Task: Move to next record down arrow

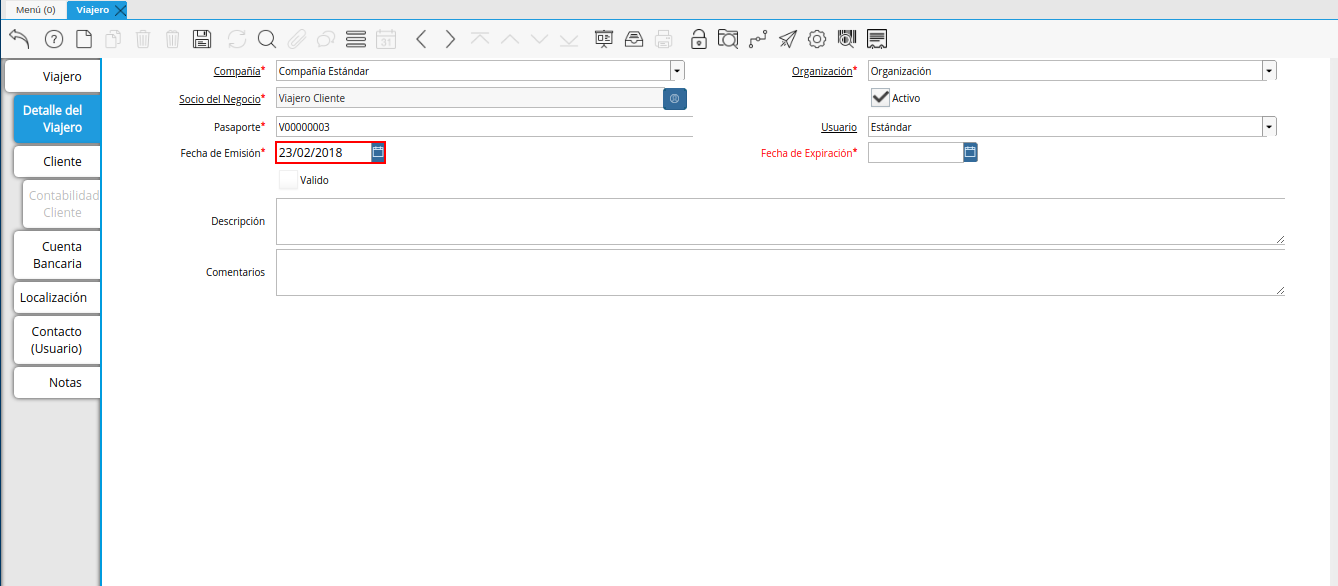Action: [539, 39]
